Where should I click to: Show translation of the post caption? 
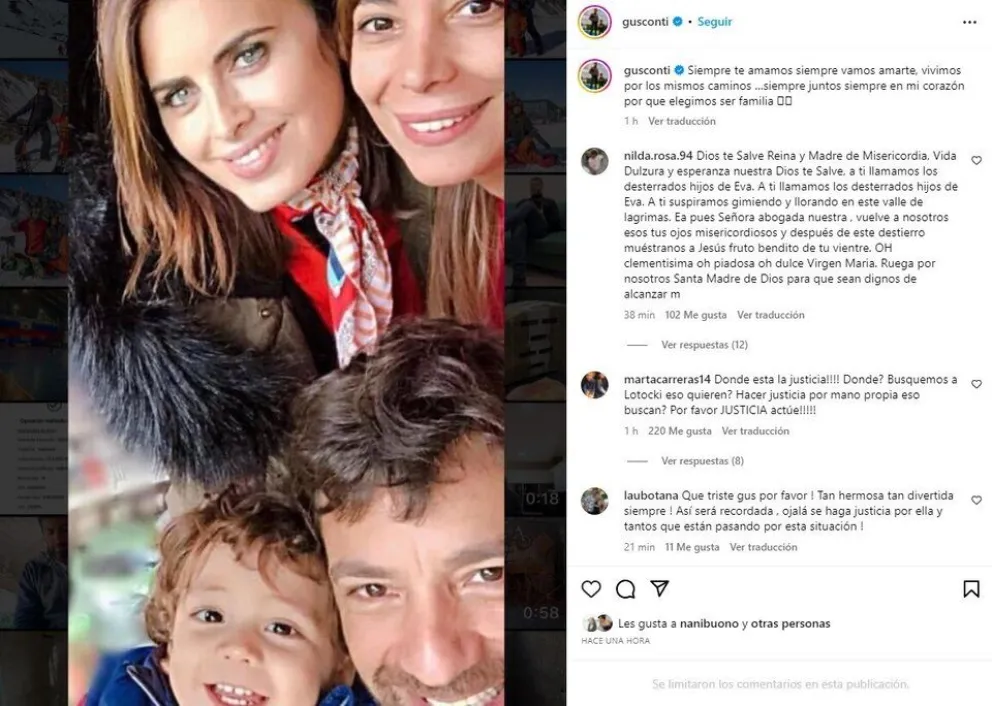[x=681, y=121]
